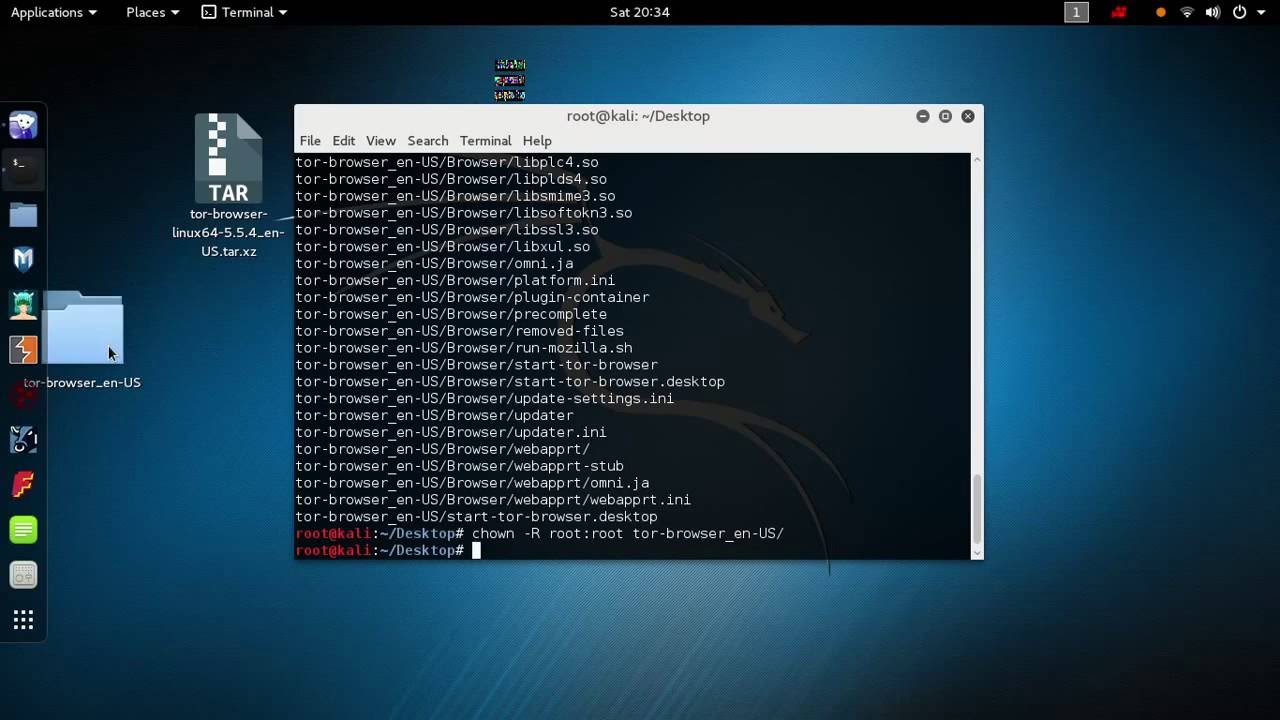Launch Metasploit from the dock
This screenshot has height=720, width=1280.
23,259
